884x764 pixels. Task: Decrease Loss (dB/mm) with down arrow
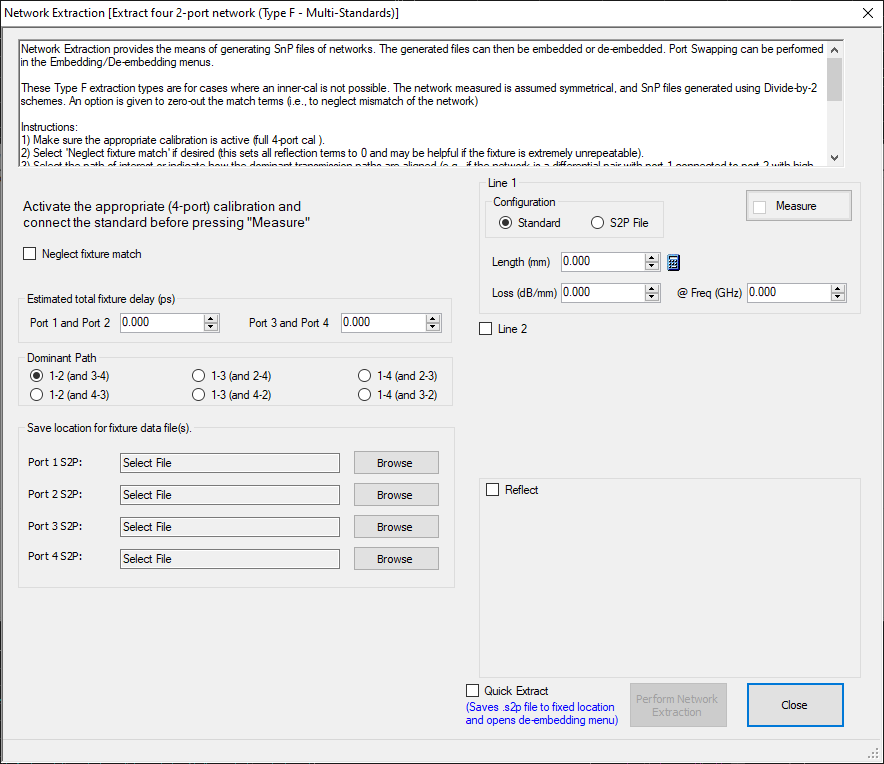pos(652,298)
